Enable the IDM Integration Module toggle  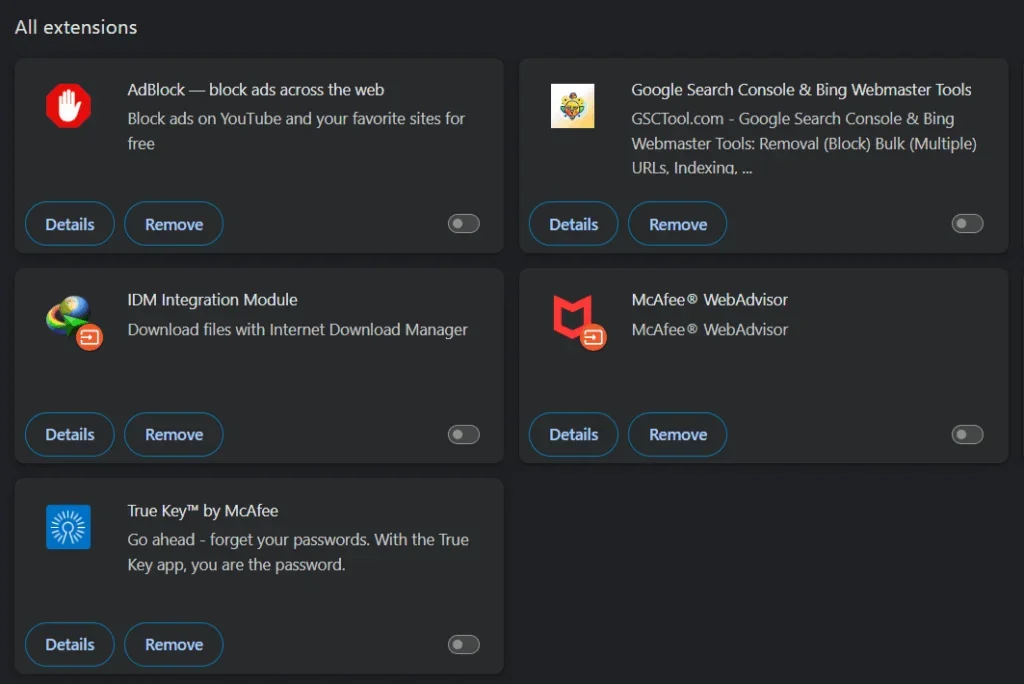pyautogui.click(x=463, y=434)
